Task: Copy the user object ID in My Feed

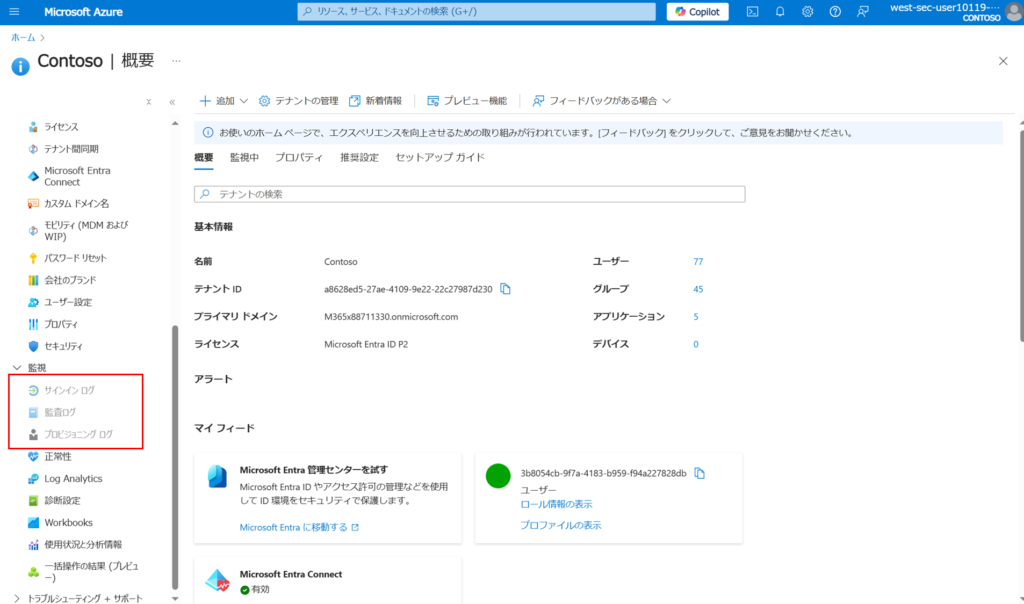Action: coord(699,473)
